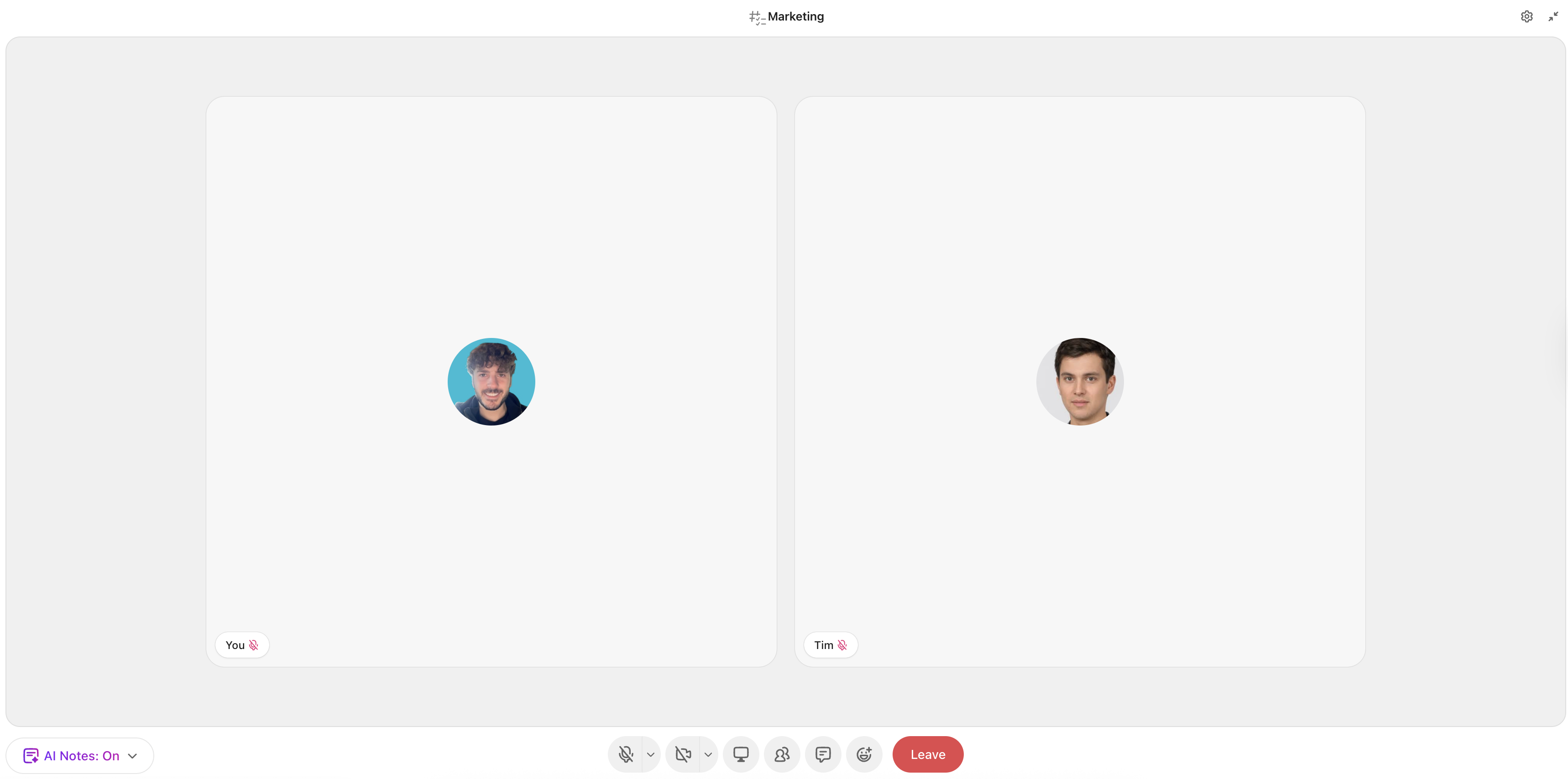This screenshot has height=779, width=1568.
Task: Add an emoji reaction
Action: pyautogui.click(x=864, y=754)
